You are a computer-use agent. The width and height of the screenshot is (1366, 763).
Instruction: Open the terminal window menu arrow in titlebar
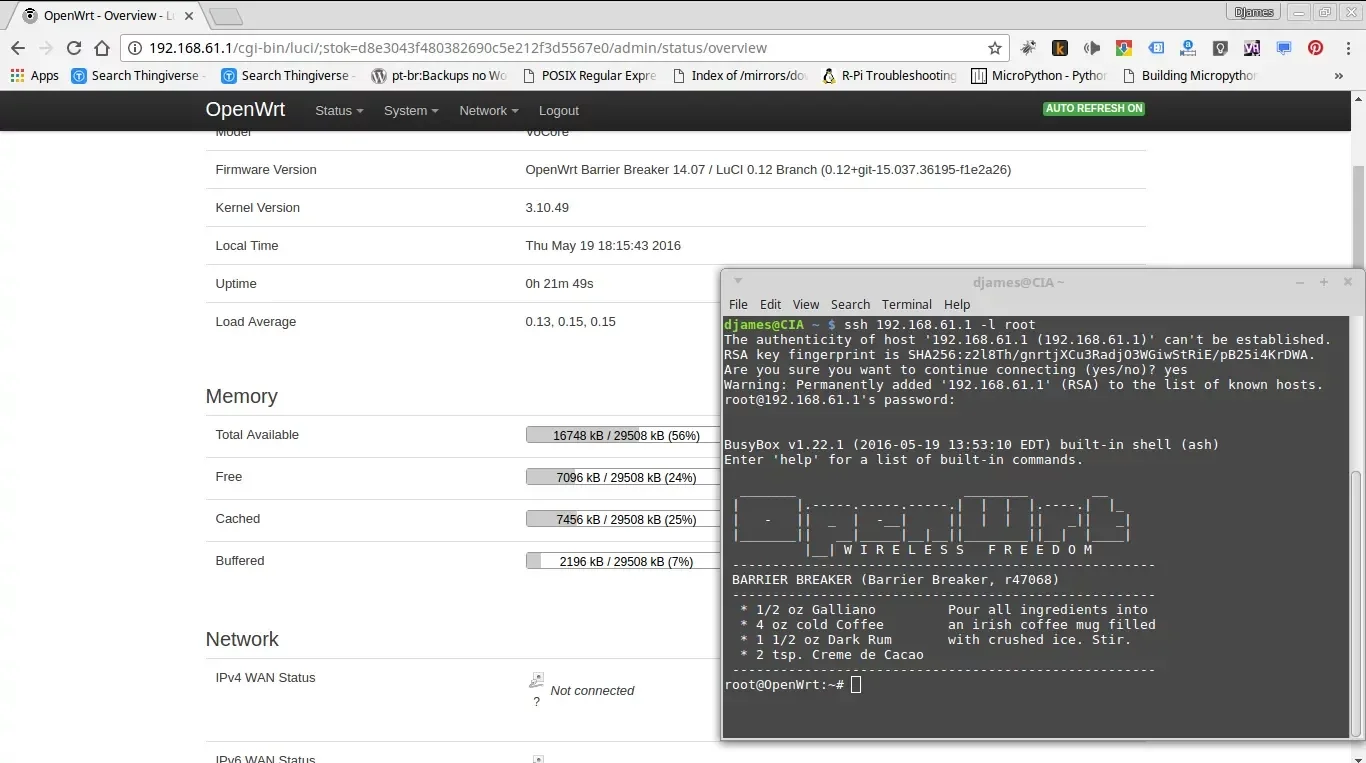[x=738, y=282]
